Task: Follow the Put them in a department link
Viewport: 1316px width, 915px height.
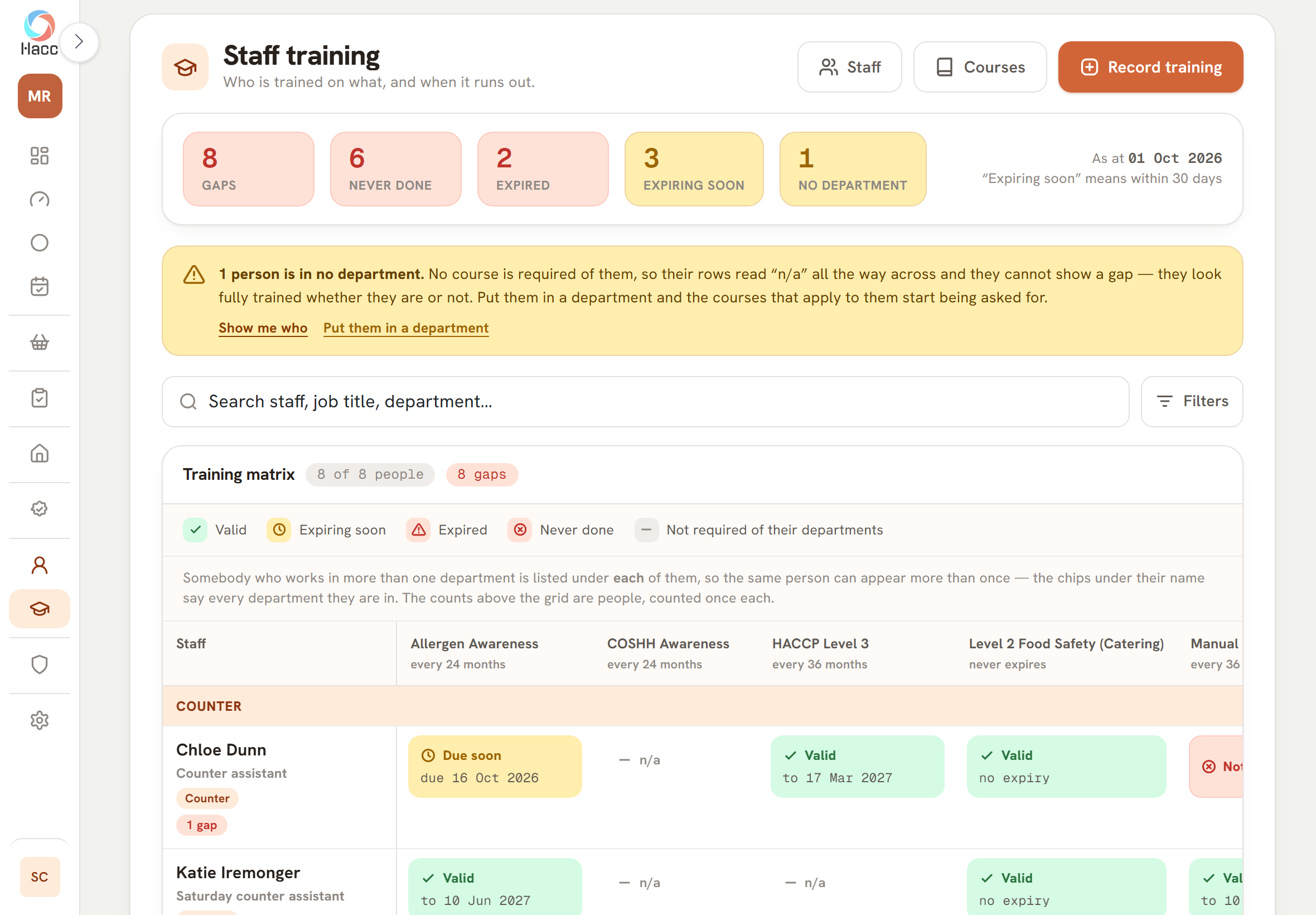Action: click(405, 328)
